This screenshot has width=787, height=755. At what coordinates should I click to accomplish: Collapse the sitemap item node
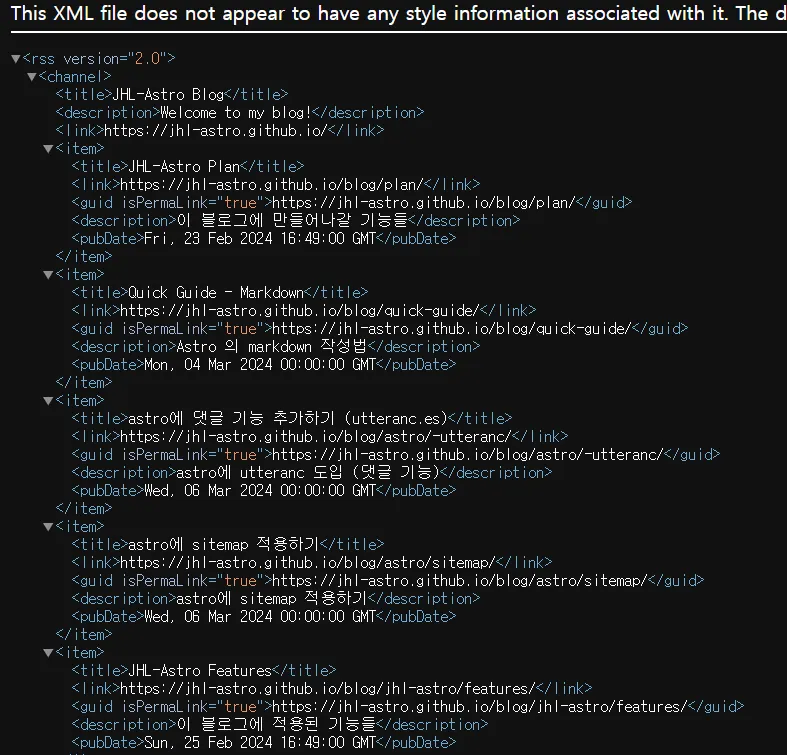coord(49,527)
